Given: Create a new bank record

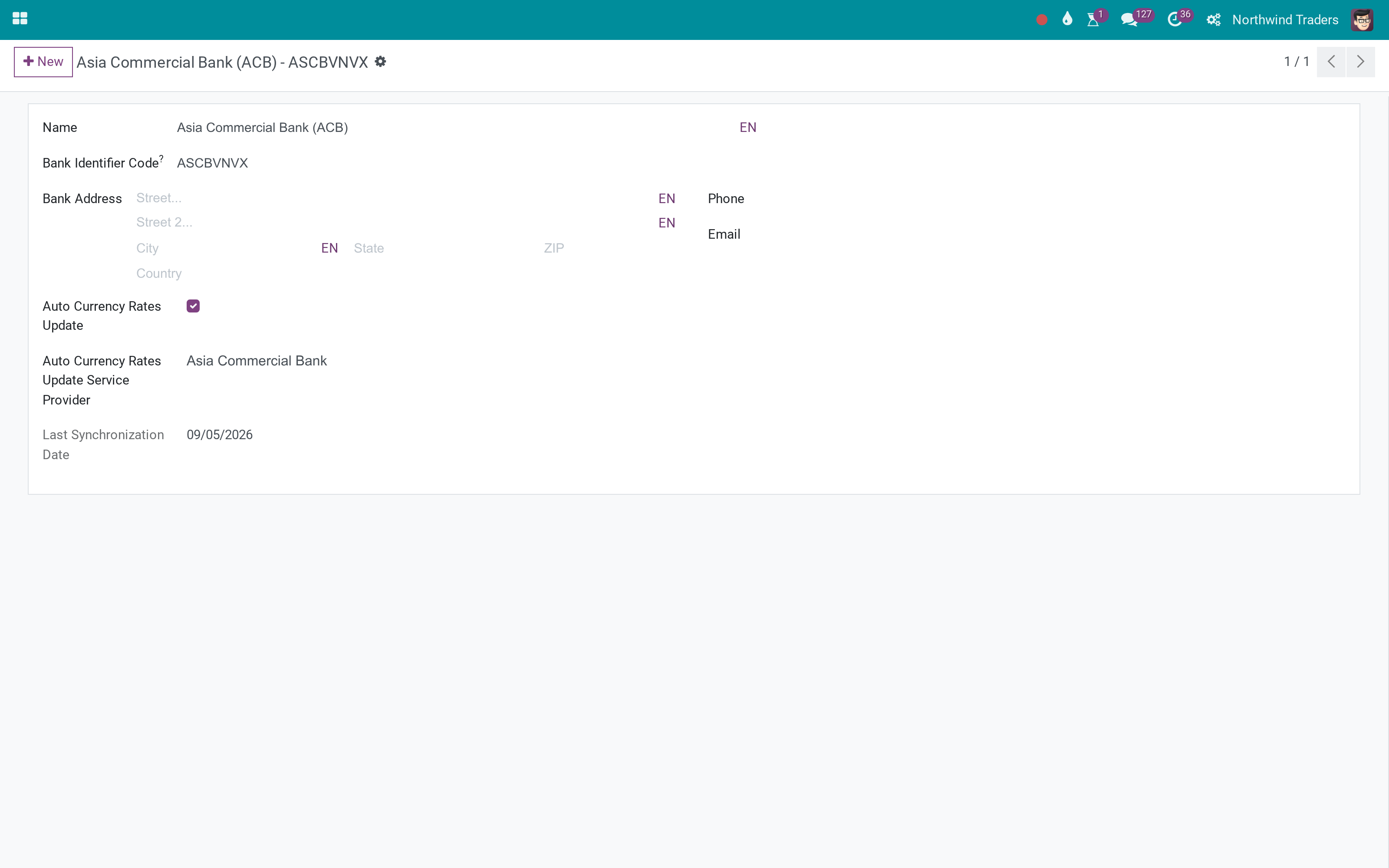Looking at the screenshot, I should (43, 62).
